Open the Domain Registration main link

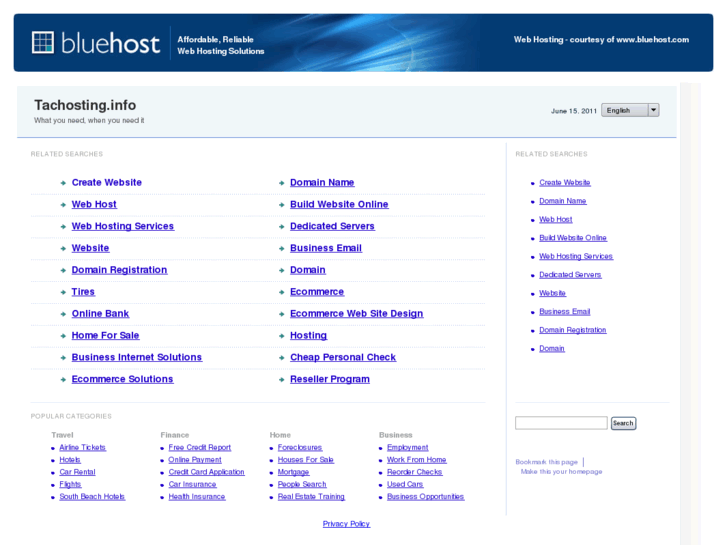119,270
